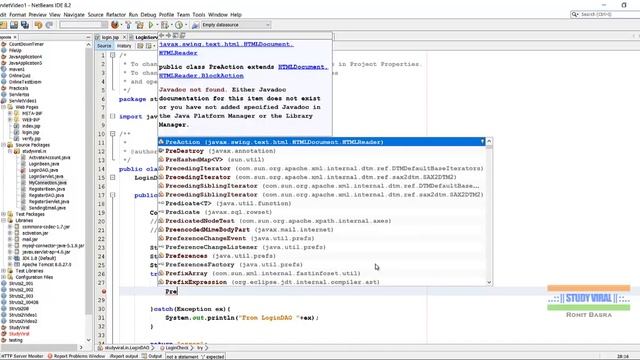640x360 pixels.
Task: Click the Struts2_001 project globe icon
Action: click(4, 283)
